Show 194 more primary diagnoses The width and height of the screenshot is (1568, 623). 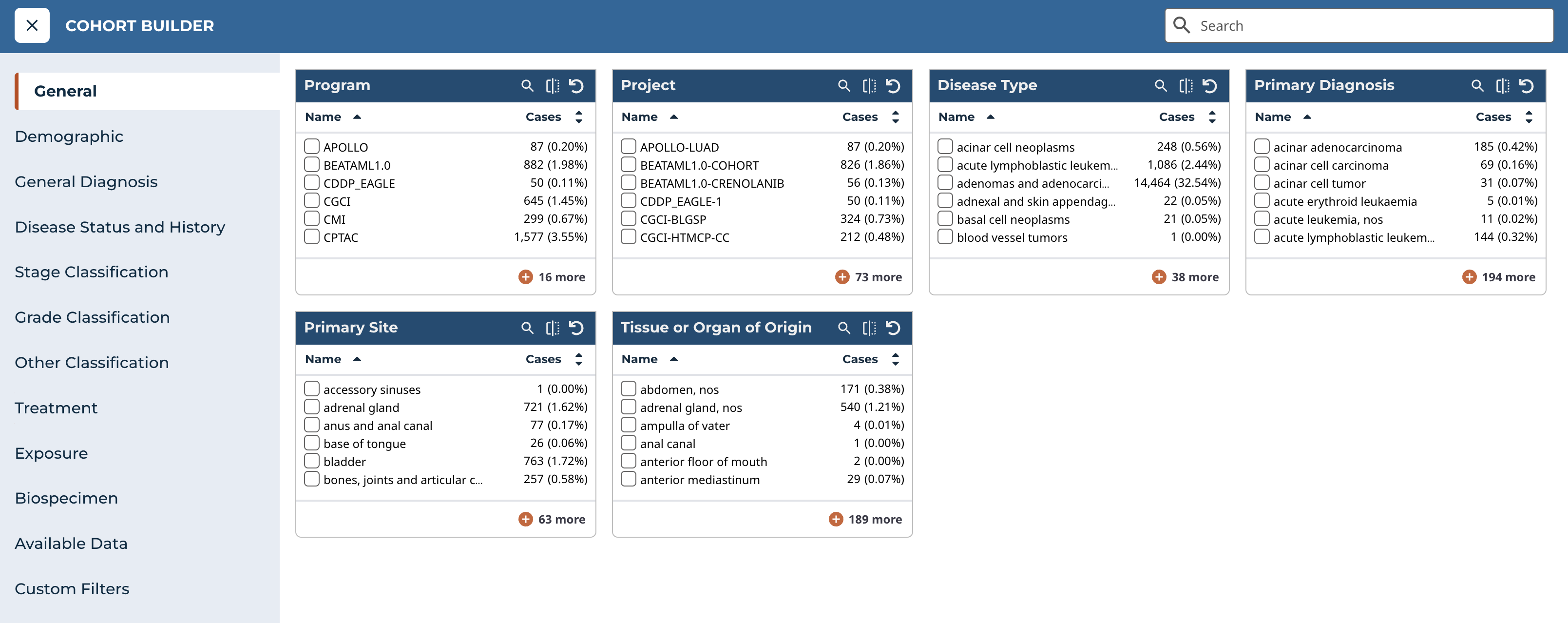coord(1499,278)
